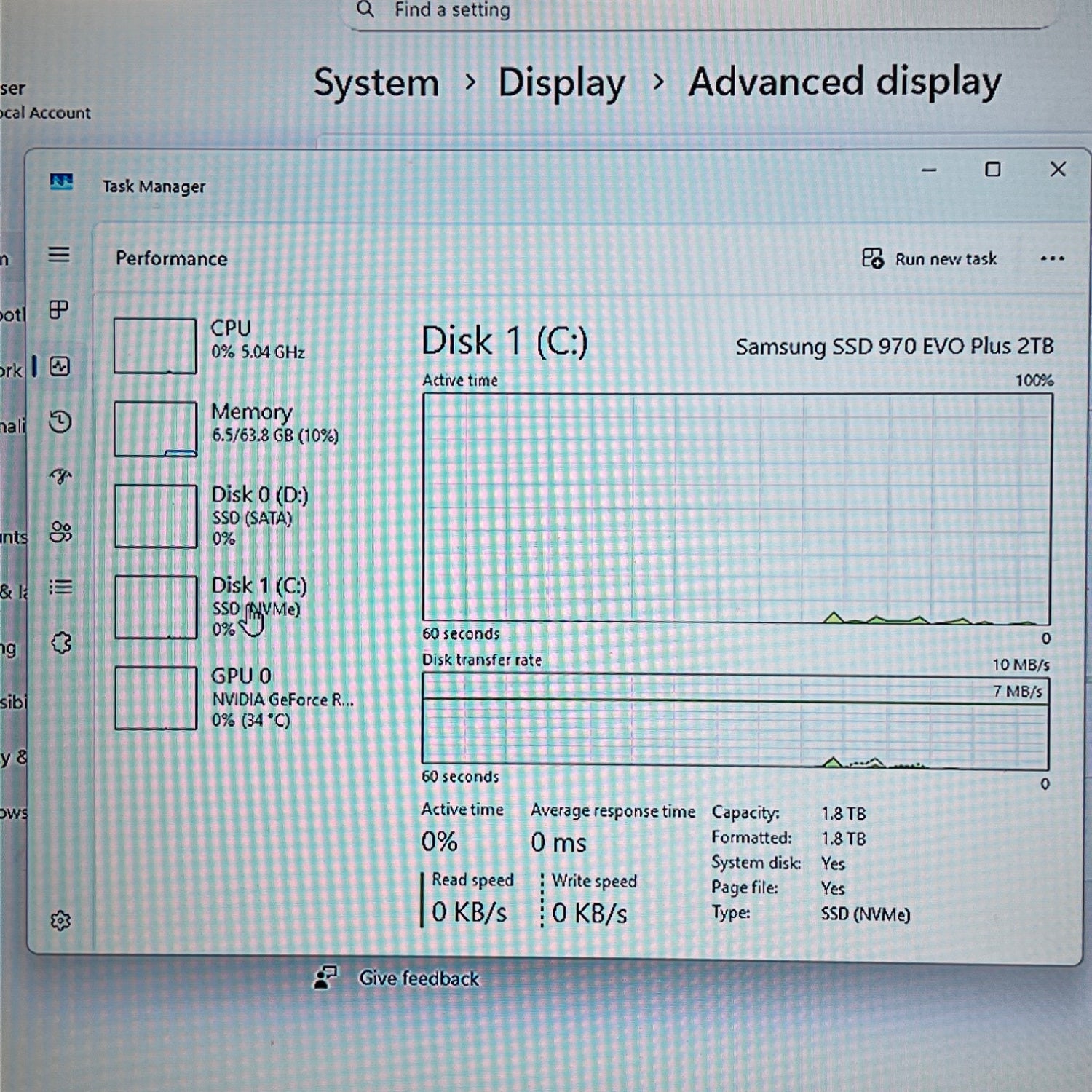Open Task Manager settings gear icon
1092x1092 pixels.
tap(60, 921)
